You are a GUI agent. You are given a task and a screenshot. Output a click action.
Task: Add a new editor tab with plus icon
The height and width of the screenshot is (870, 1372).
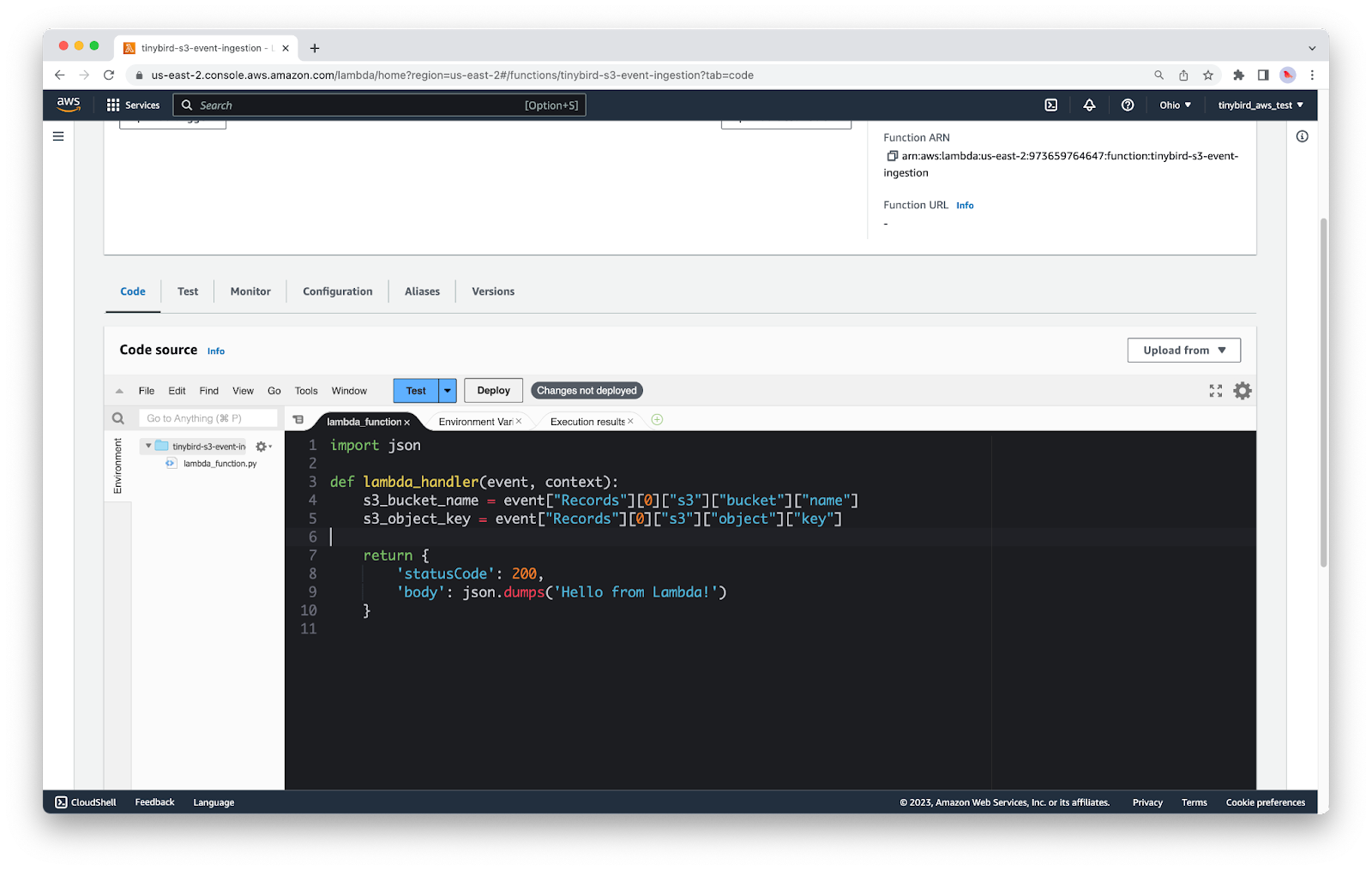[x=657, y=420]
